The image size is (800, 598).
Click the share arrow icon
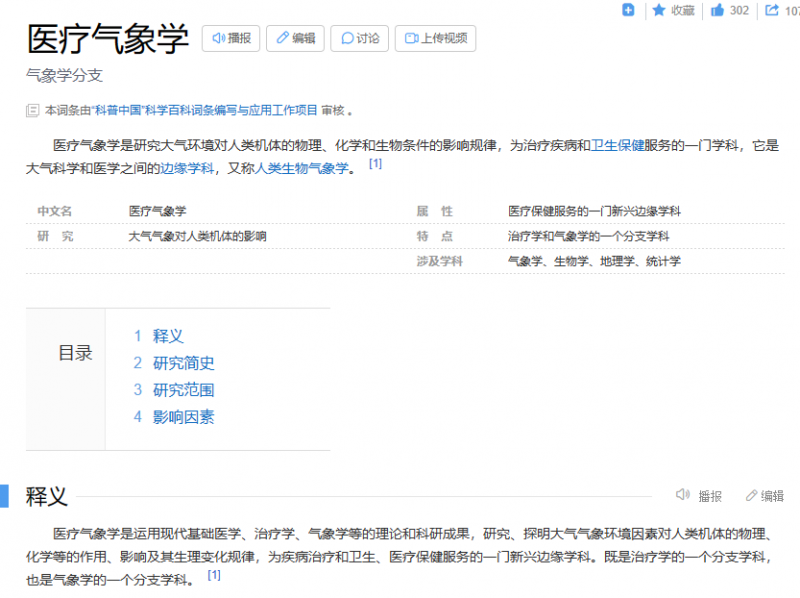[772, 10]
